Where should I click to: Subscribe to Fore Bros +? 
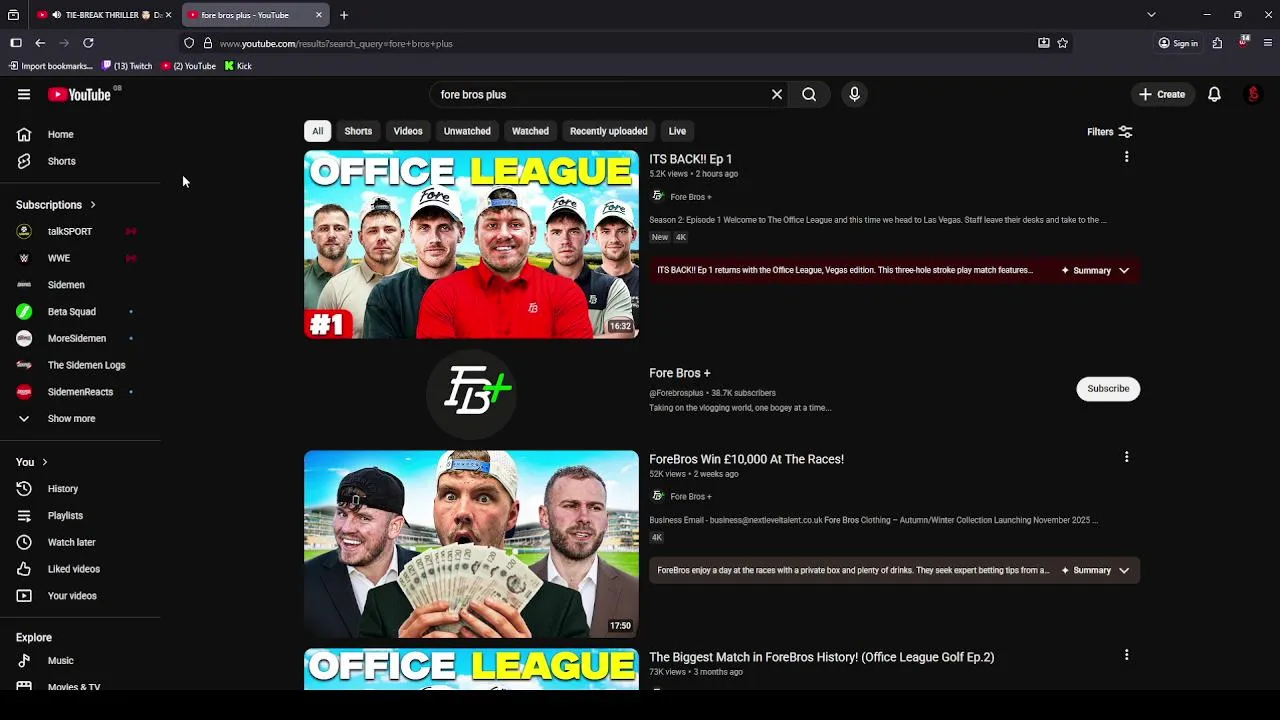coord(1108,388)
